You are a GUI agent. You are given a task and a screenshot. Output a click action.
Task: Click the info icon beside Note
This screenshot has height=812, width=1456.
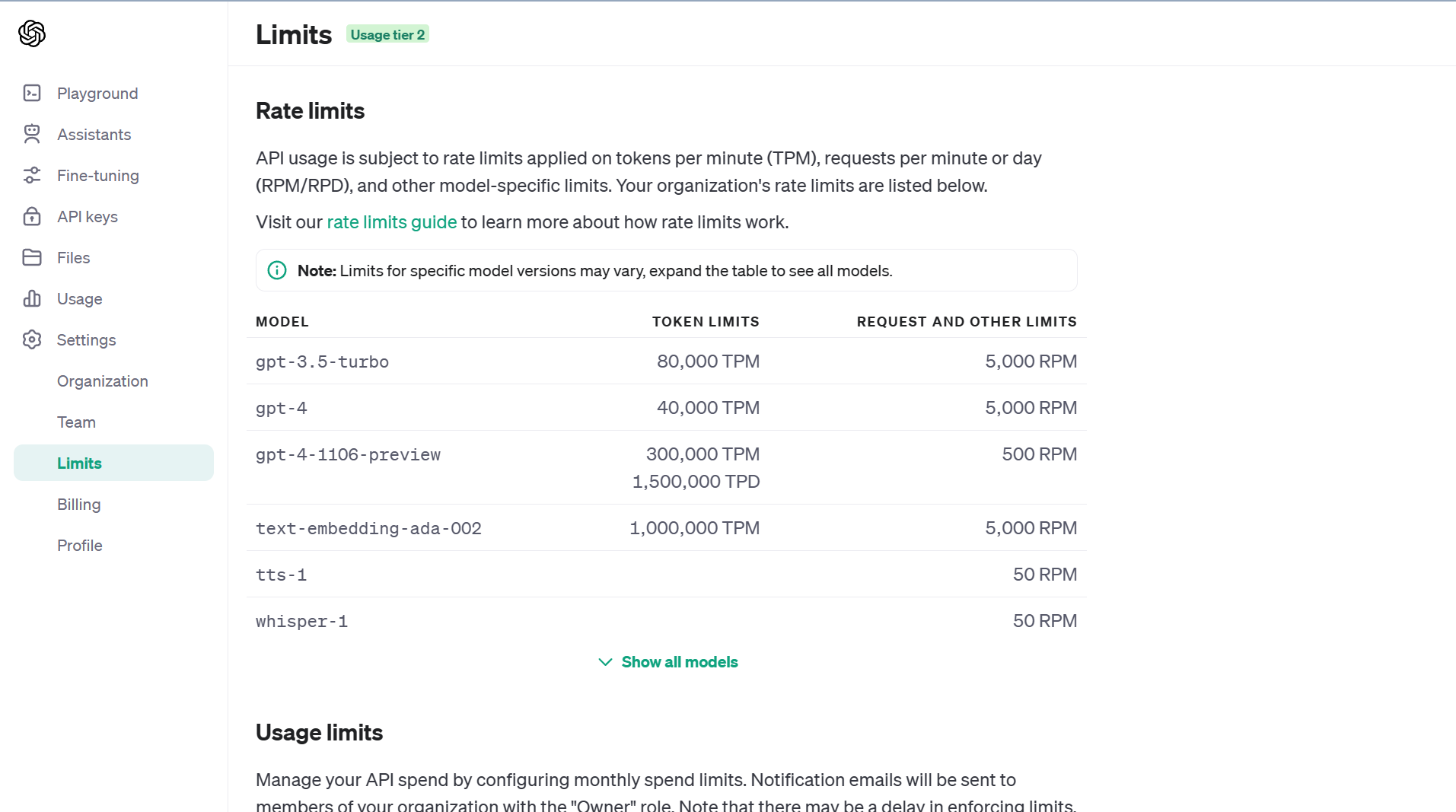[277, 271]
